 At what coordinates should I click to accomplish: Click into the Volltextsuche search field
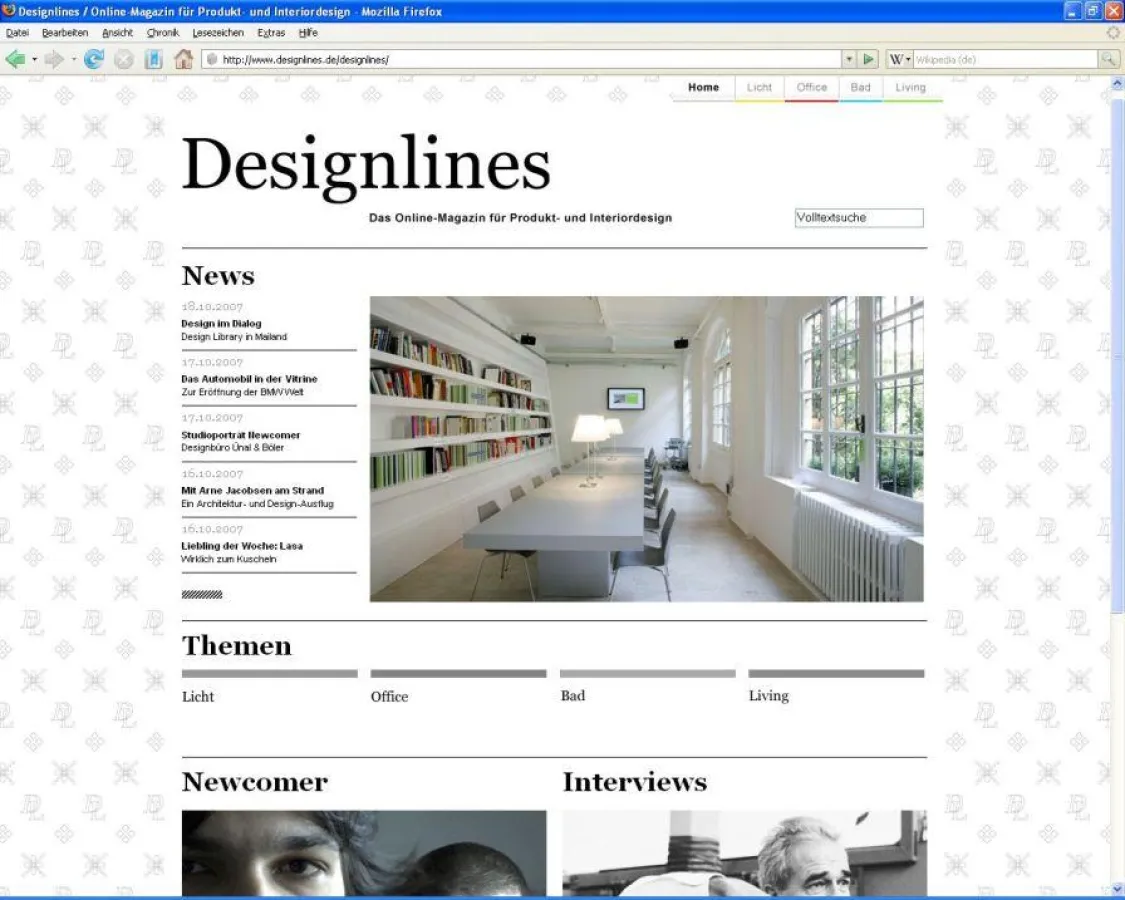[x=858, y=218]
